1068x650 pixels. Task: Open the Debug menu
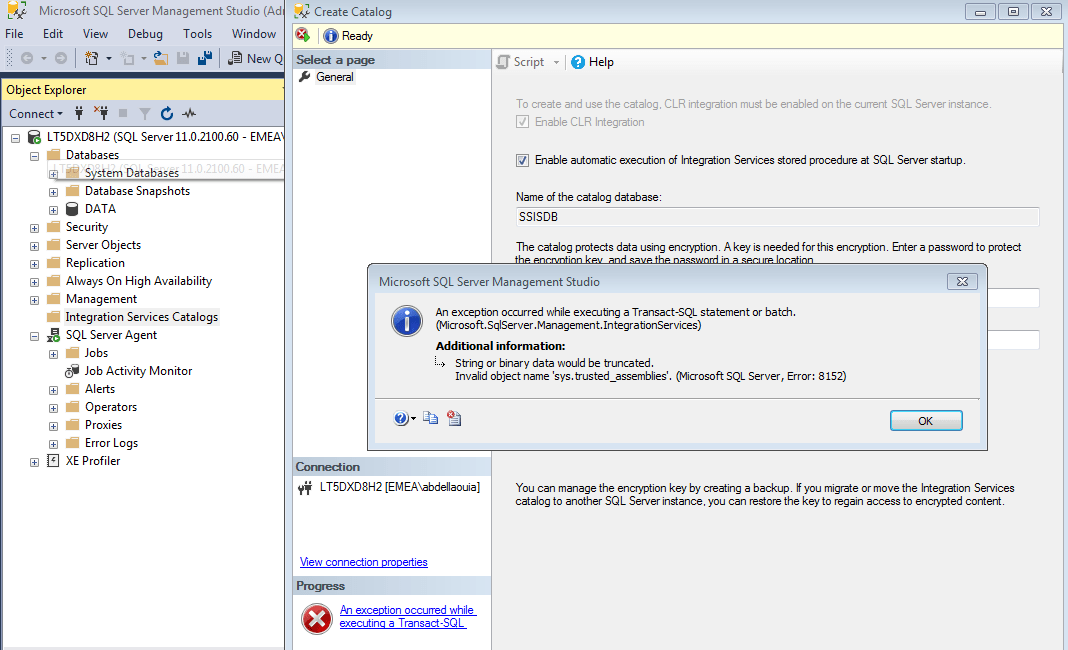[145, 33]
